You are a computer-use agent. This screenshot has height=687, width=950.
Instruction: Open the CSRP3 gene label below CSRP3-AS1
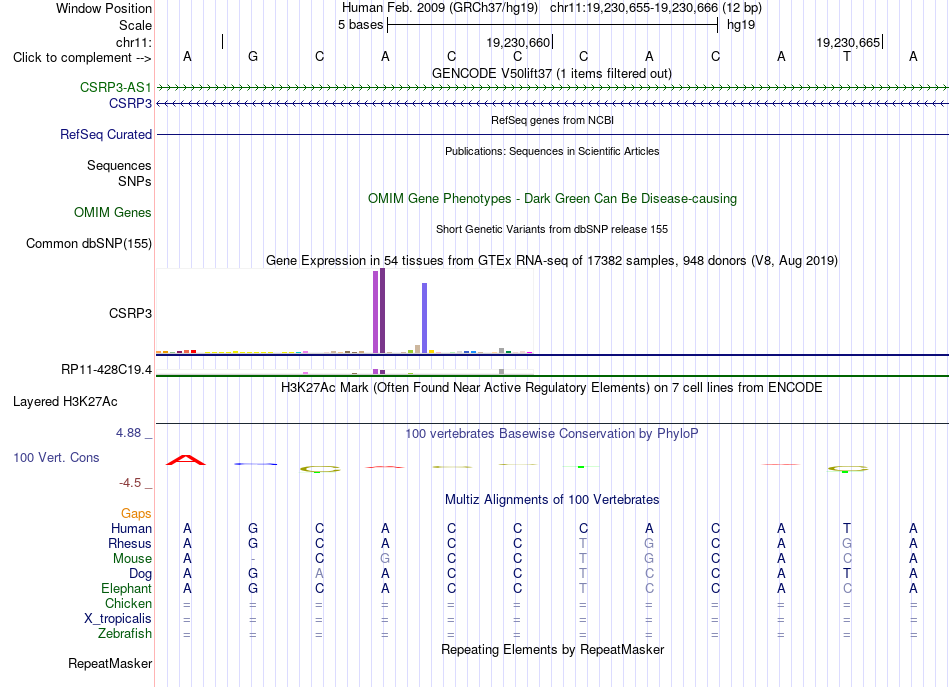(x=130, y=104)
